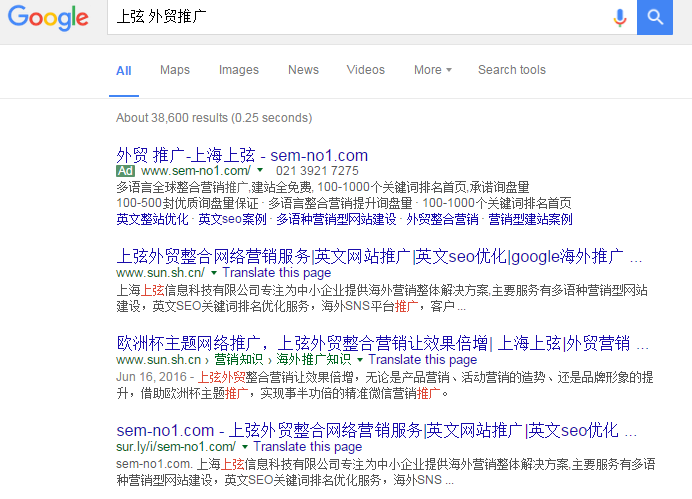Viewport: 692px width, 499px height.
Task: Click the blue magnifier search button
Action: click(655, 17)
